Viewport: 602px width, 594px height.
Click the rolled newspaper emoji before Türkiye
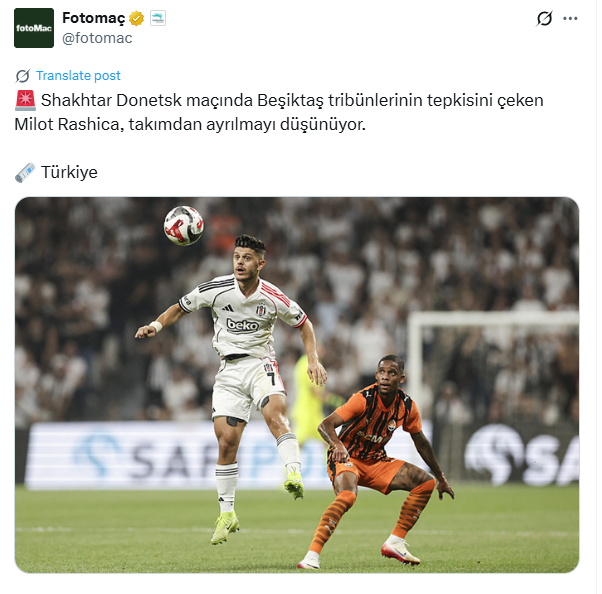pos(25,172)
